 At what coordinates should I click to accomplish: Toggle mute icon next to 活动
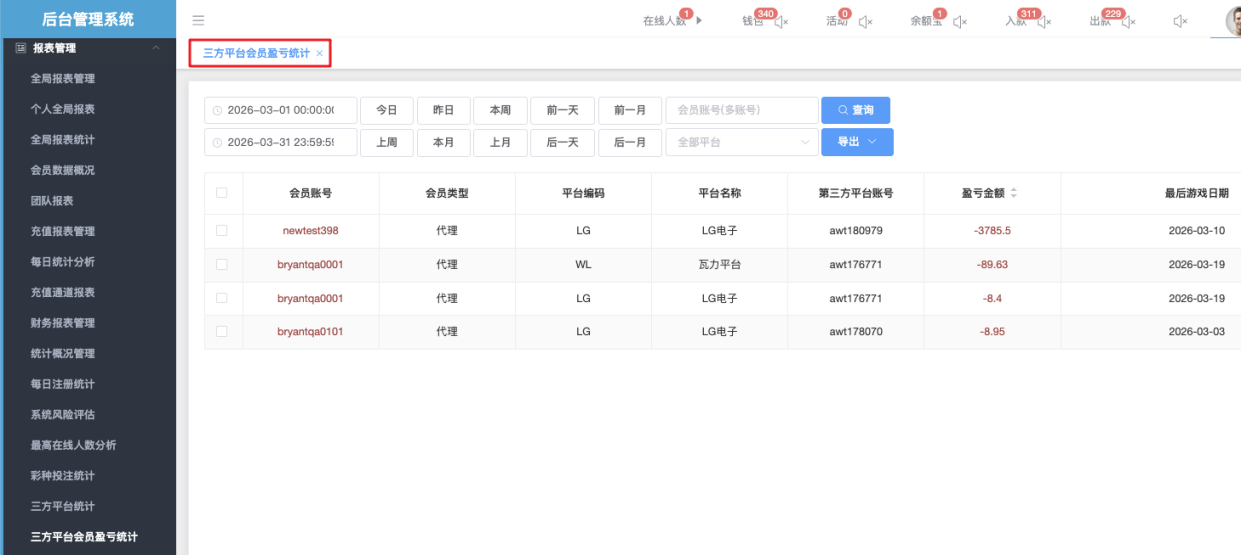[x=865, y=22]
